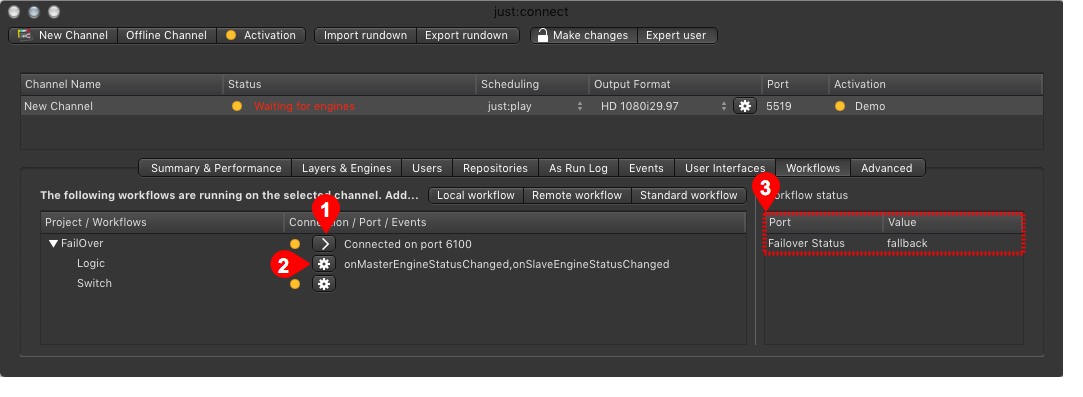Click the Activation column header

[936, 84]
